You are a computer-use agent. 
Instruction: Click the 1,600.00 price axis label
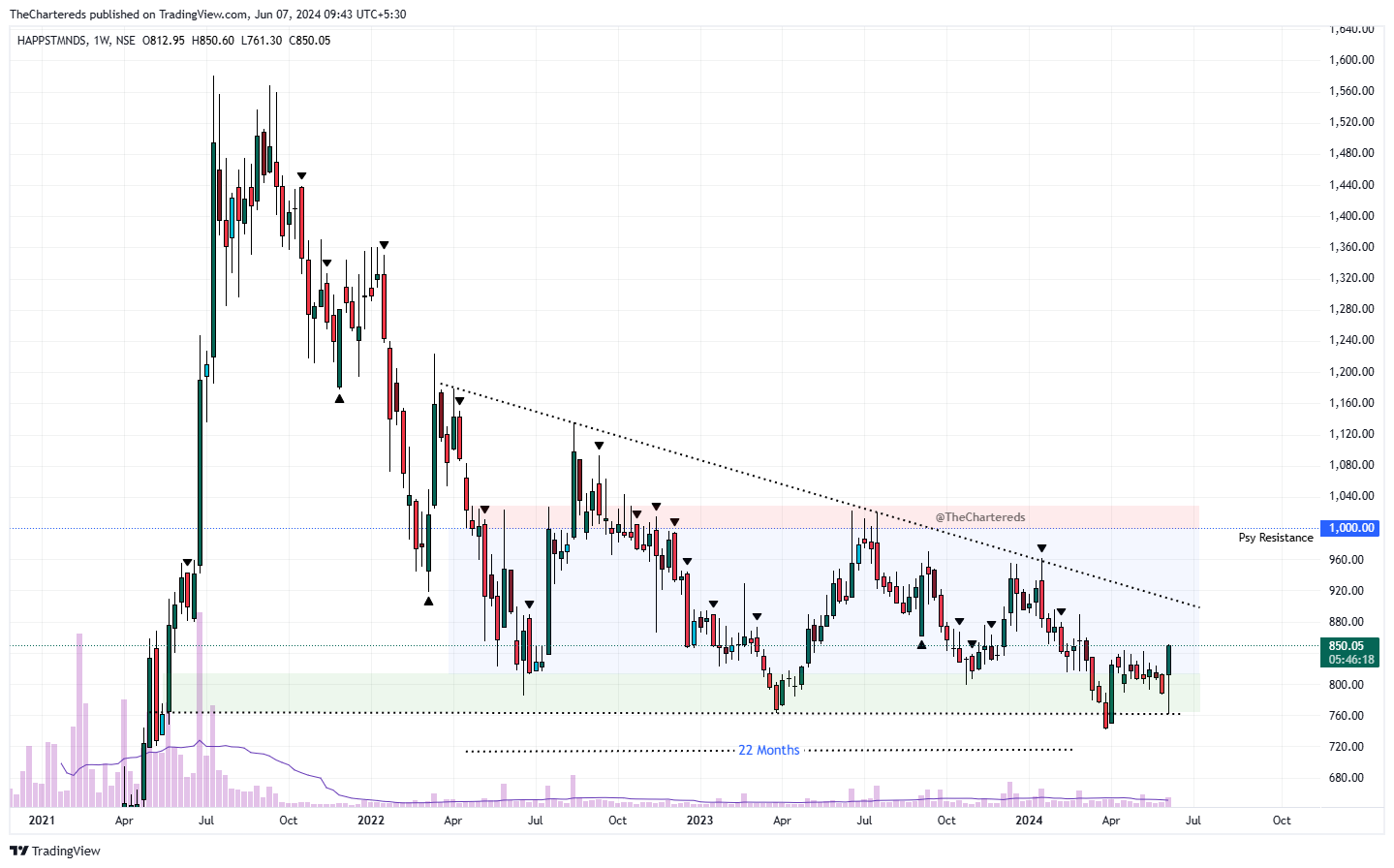pos(1351,60)
